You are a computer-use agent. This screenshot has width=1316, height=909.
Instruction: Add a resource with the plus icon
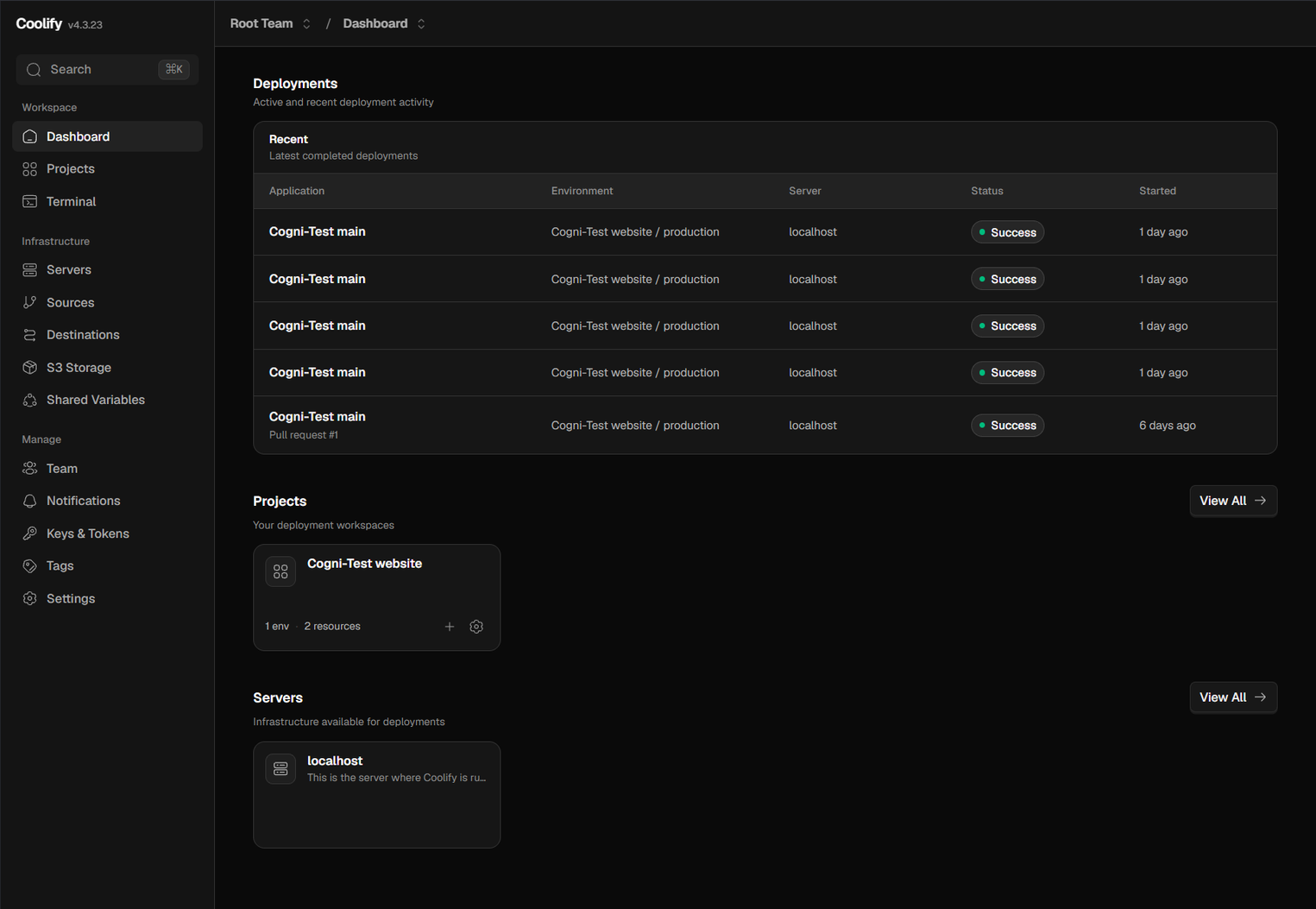pos(450,627)
